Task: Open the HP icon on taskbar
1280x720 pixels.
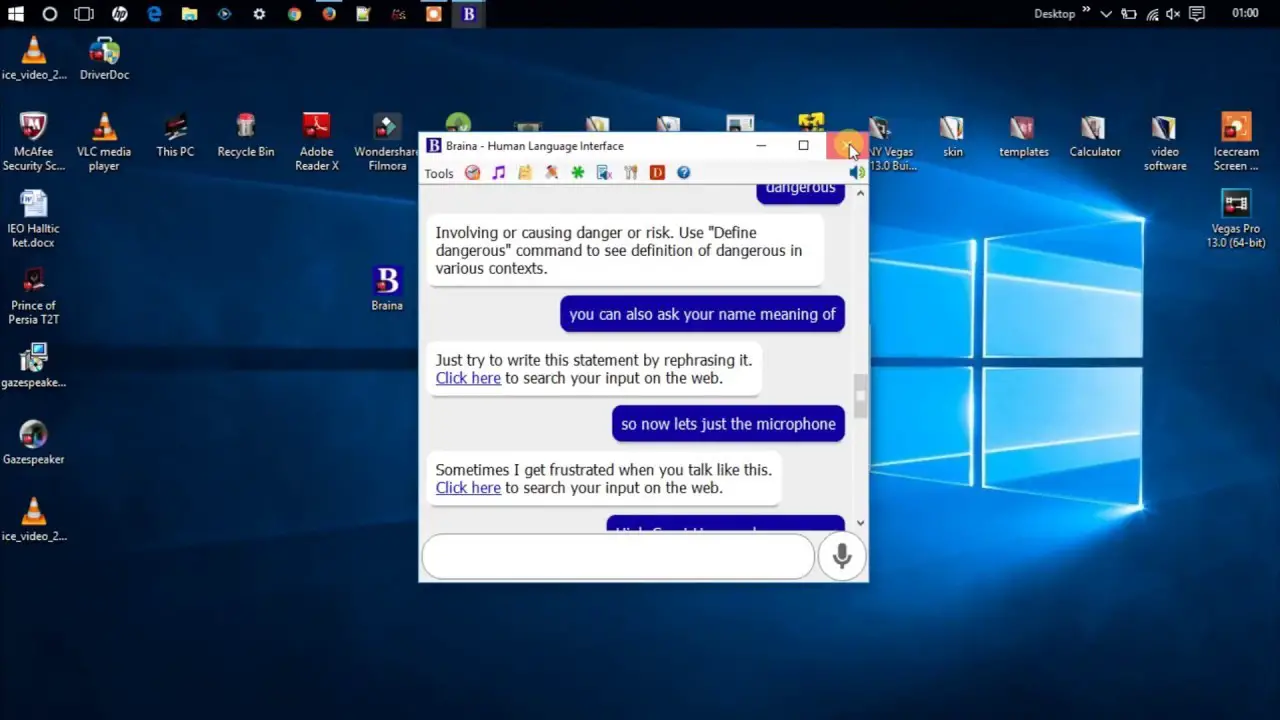Action: (120, 14)
